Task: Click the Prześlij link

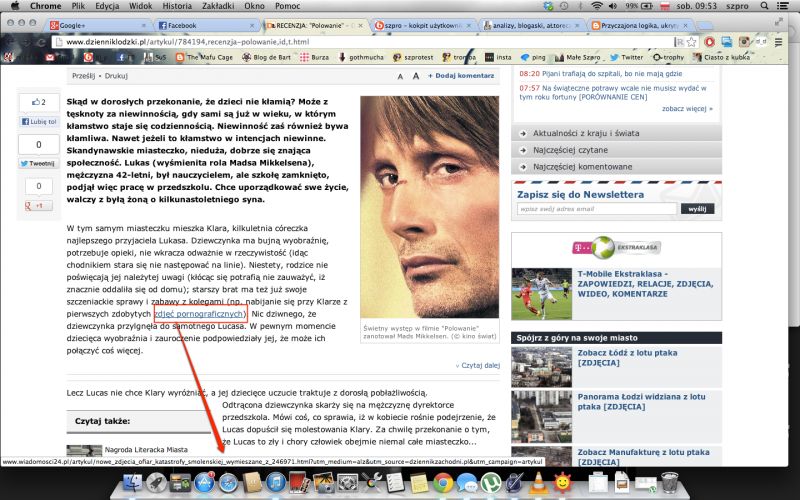Action: pyautogui.click(x=84, y=76)
